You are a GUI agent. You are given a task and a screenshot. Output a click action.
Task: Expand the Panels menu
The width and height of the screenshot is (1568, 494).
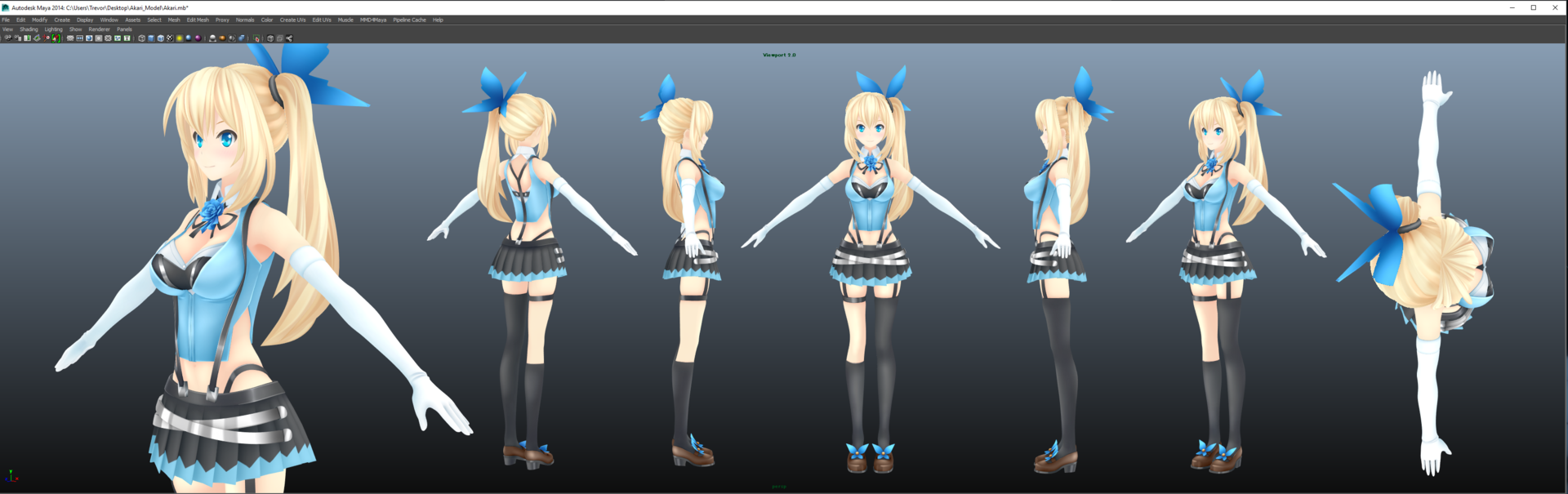[x=124, y=29]
